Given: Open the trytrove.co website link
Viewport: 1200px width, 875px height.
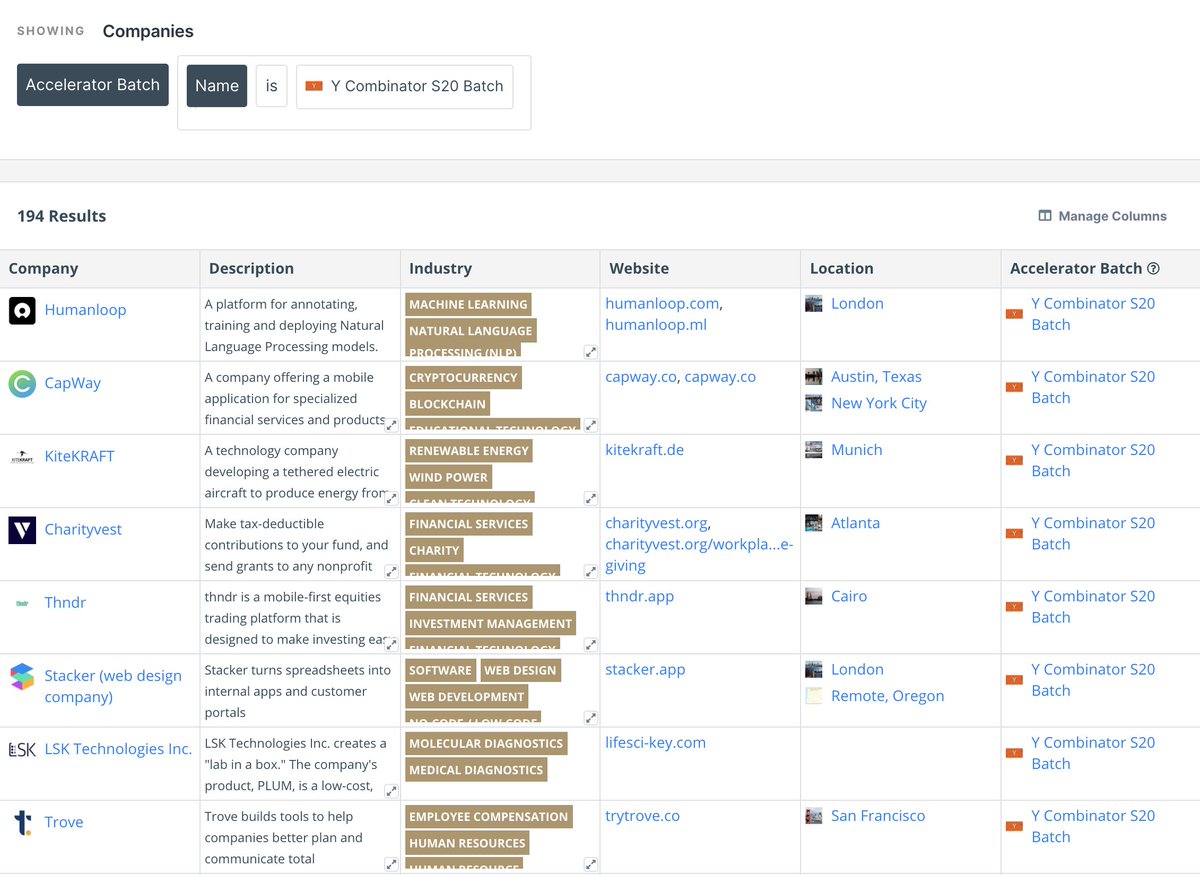Looking at the screenshot, I should tap(643, 816).
